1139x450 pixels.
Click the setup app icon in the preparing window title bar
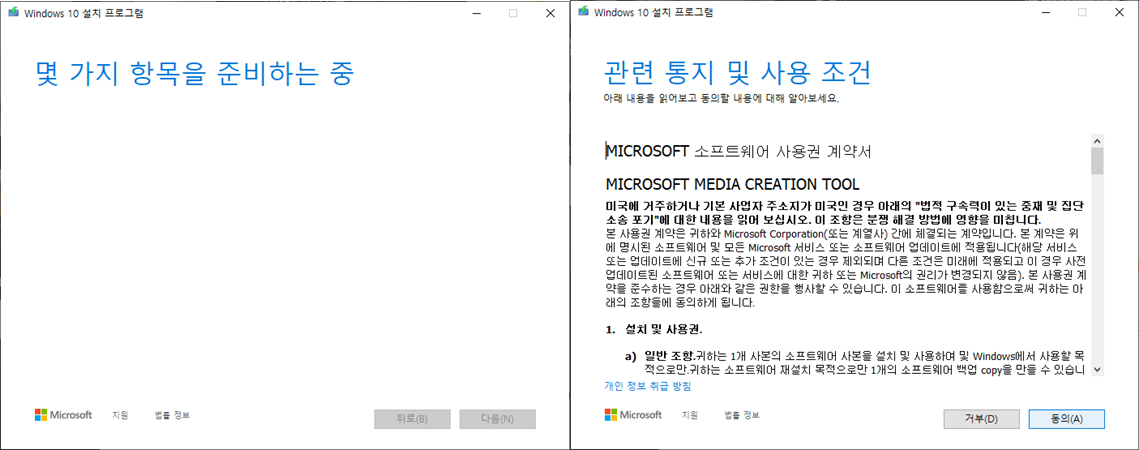coord(13,12)
